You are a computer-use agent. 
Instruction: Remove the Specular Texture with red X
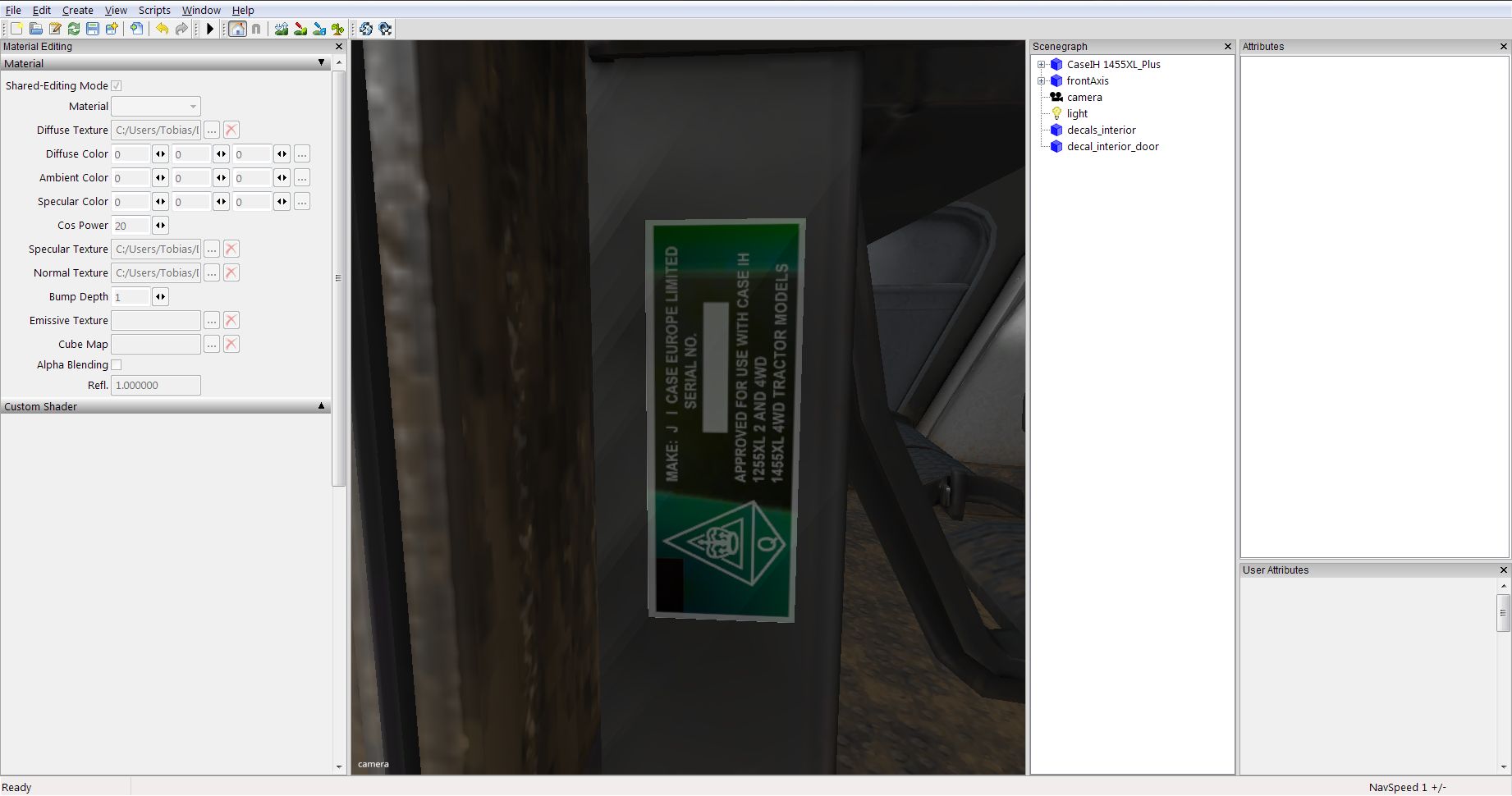pos(231,249)
